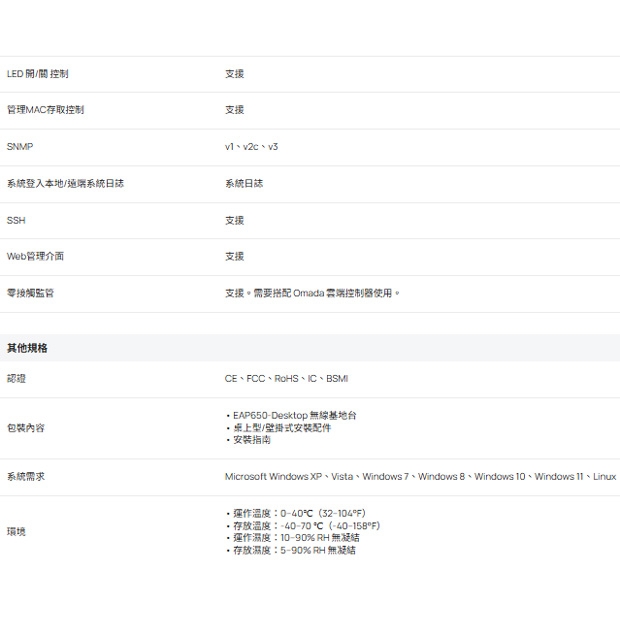620x620 pixels.
Task: Click 'CE、FCC、RoHS、IC、BSMI' certification value
Action: [x=286, y=379]
